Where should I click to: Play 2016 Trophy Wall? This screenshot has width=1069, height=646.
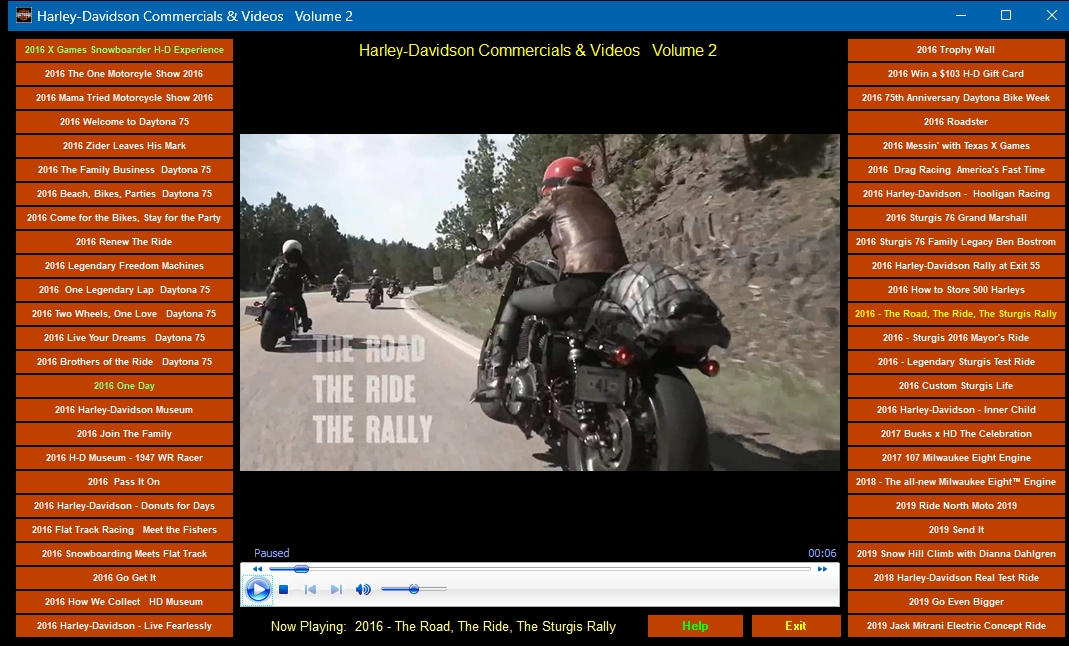pos(956,50)
